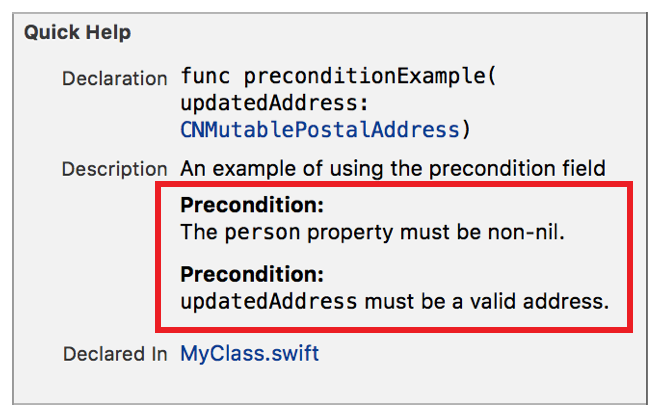Click the Declaration label
The image size is (660, 417).
click(x=115, y=78)
